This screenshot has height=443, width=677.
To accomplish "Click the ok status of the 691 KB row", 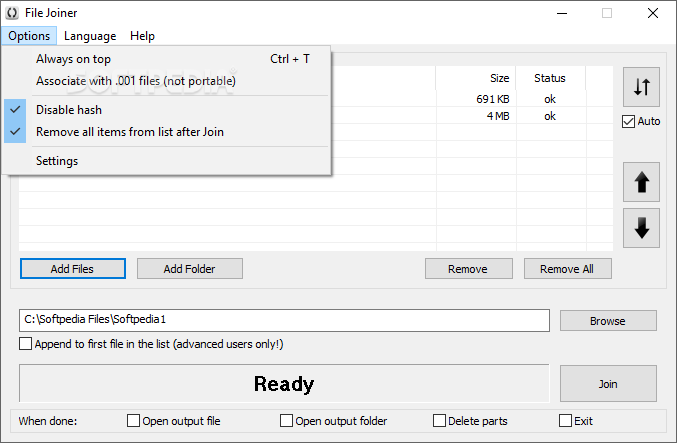I will 550,99.
